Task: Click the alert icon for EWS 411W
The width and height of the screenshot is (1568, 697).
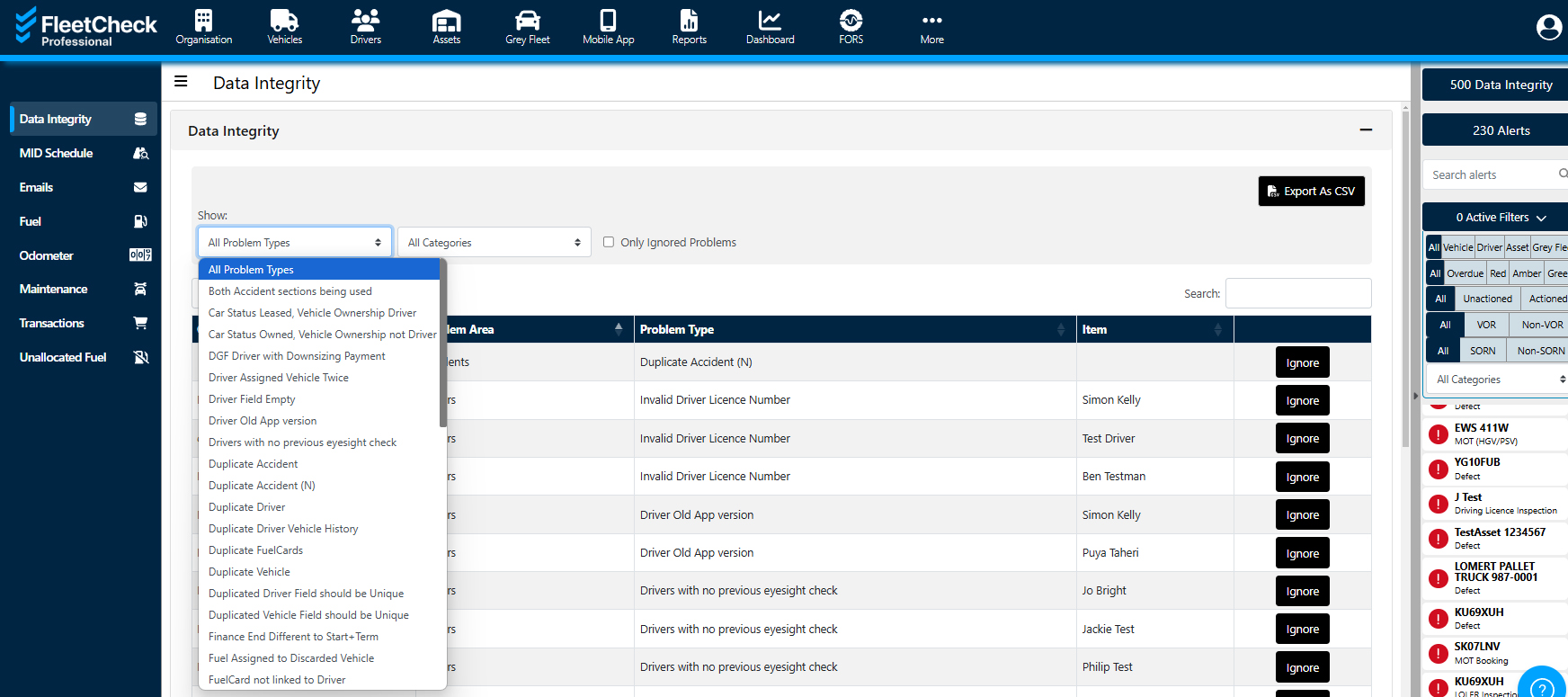Action: tap(1439, 434)
